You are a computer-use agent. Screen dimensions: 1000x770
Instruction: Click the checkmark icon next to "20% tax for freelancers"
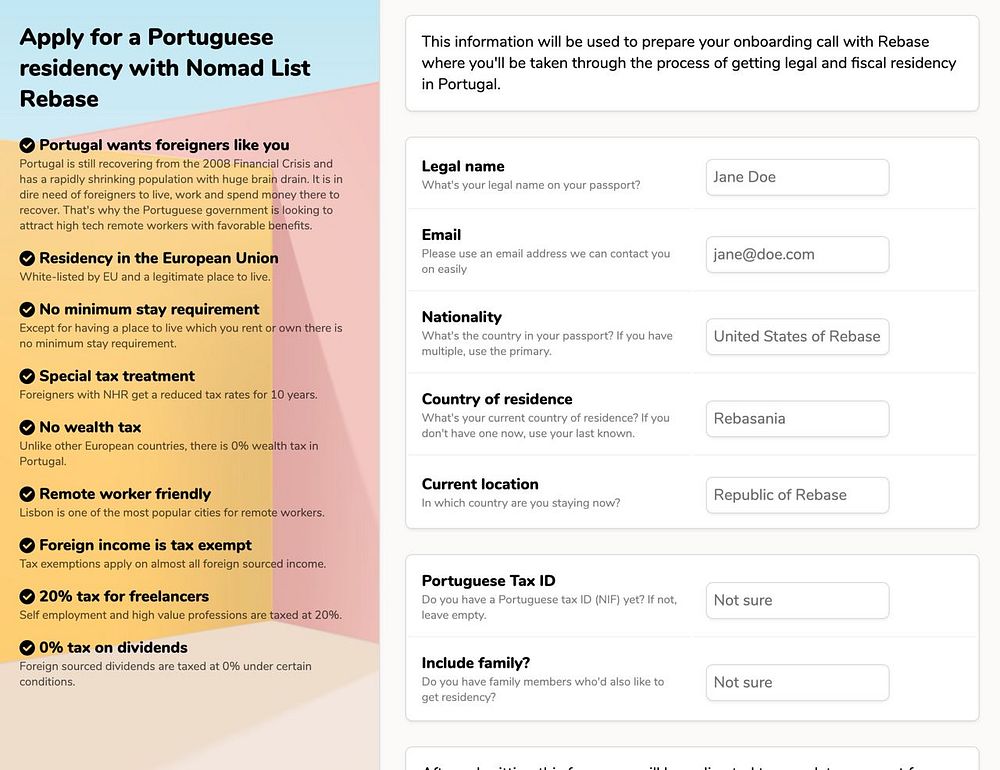(28, 597)
